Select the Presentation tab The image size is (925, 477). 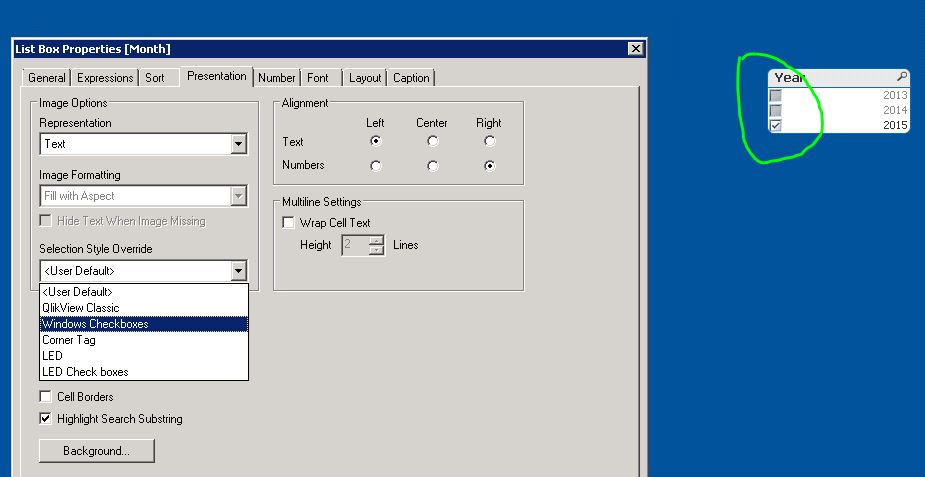click(x=217, y=76)
